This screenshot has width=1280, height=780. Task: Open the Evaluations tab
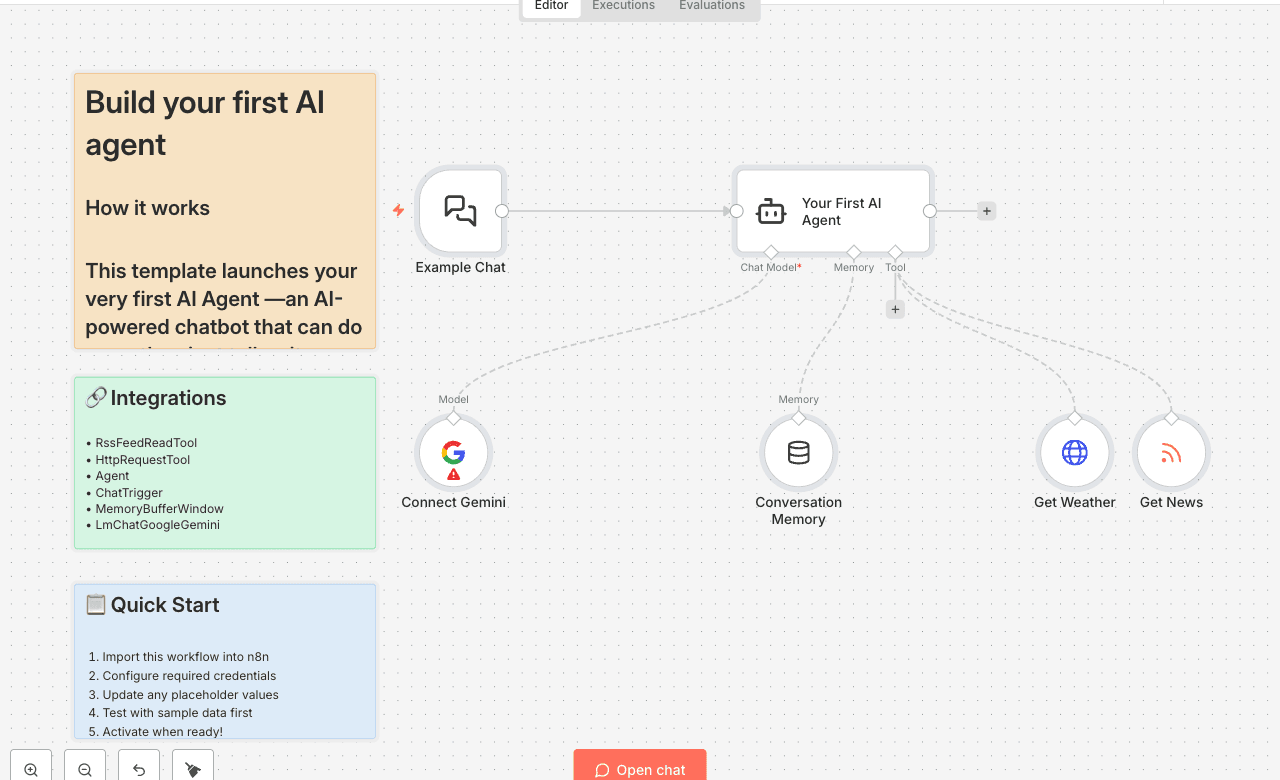[711, 6]
